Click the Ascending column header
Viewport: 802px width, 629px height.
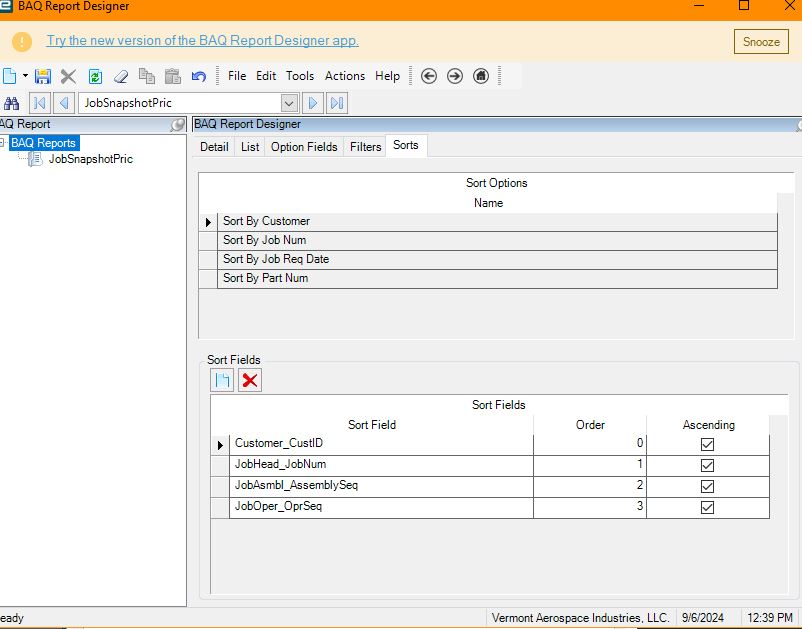click(708, 425)
